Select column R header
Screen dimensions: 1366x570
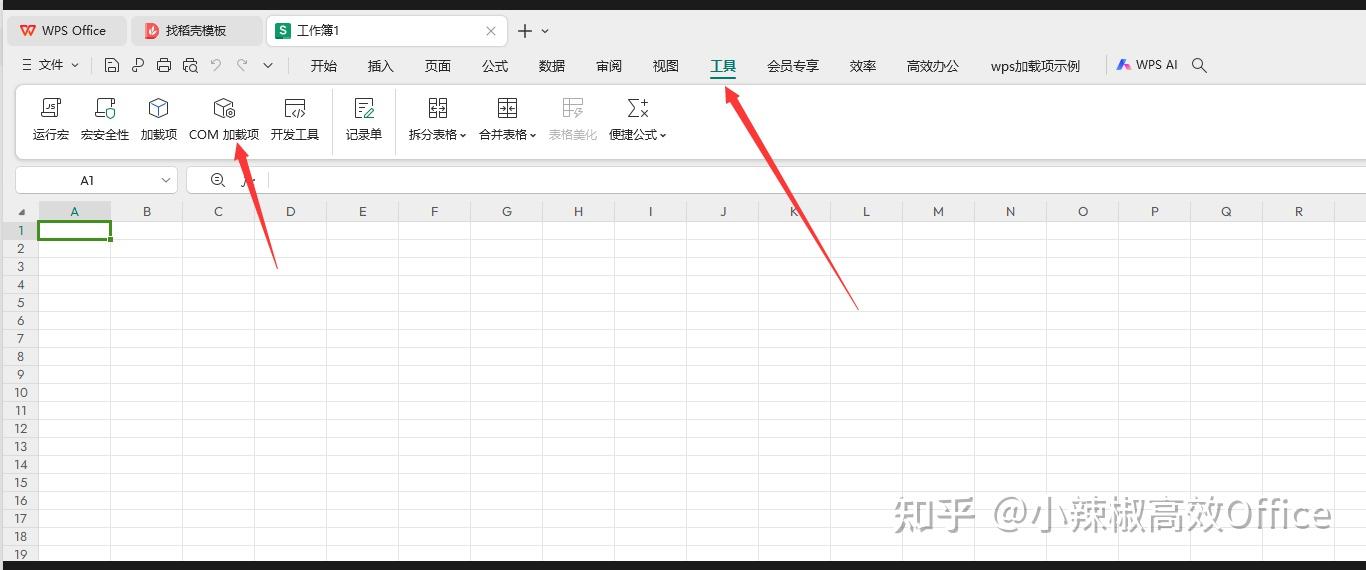(x=1298, y=211)
